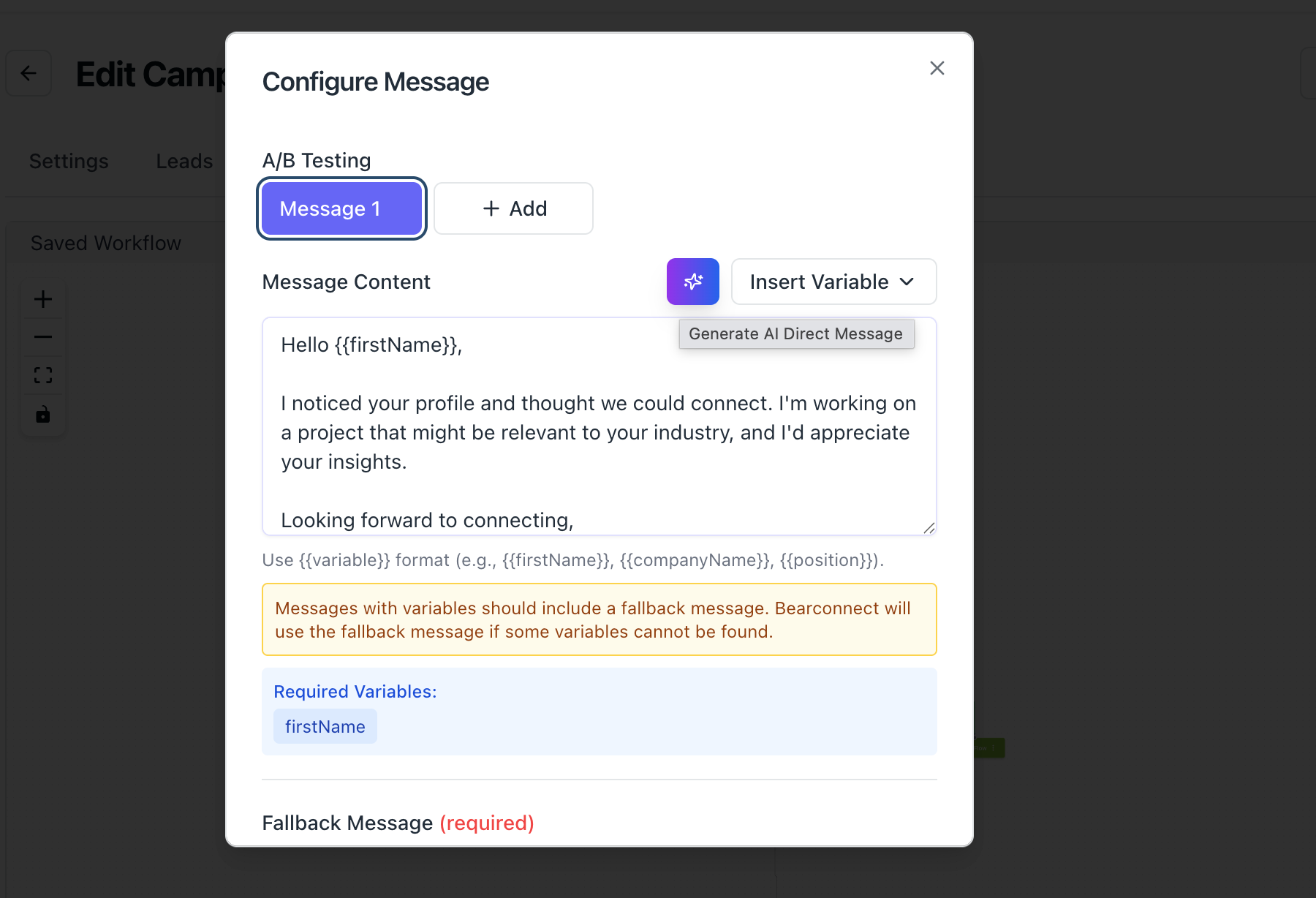This screenshot has height=898, width=1316.
Task: Select the Message 1 variant tab
Action: tap(341, 208)
